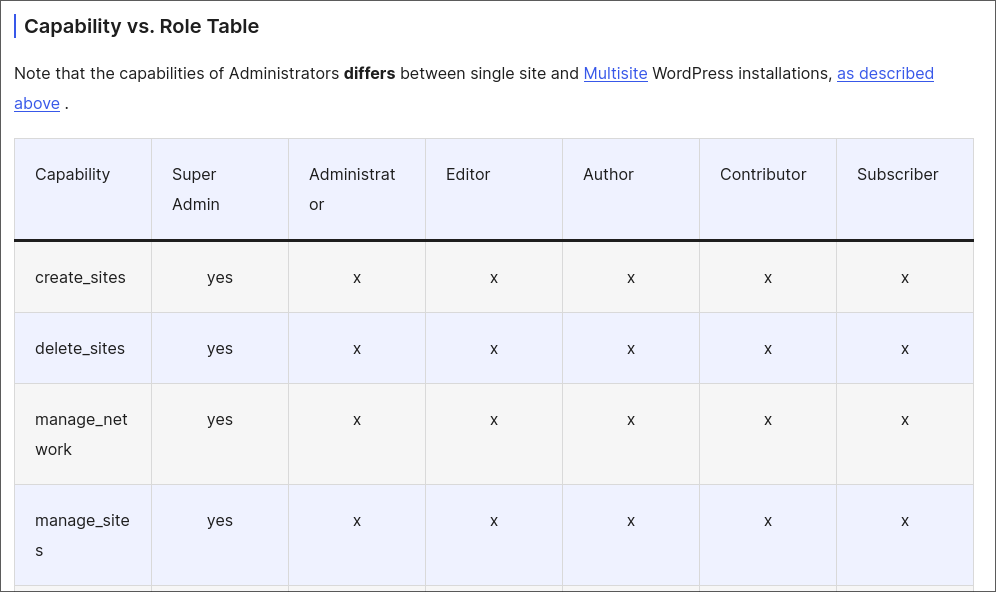Image resolution: width=996 pixels, height=592 pixels.
Task: Click 'yes' in the create_sites row
Action: [x=220, y=277]
